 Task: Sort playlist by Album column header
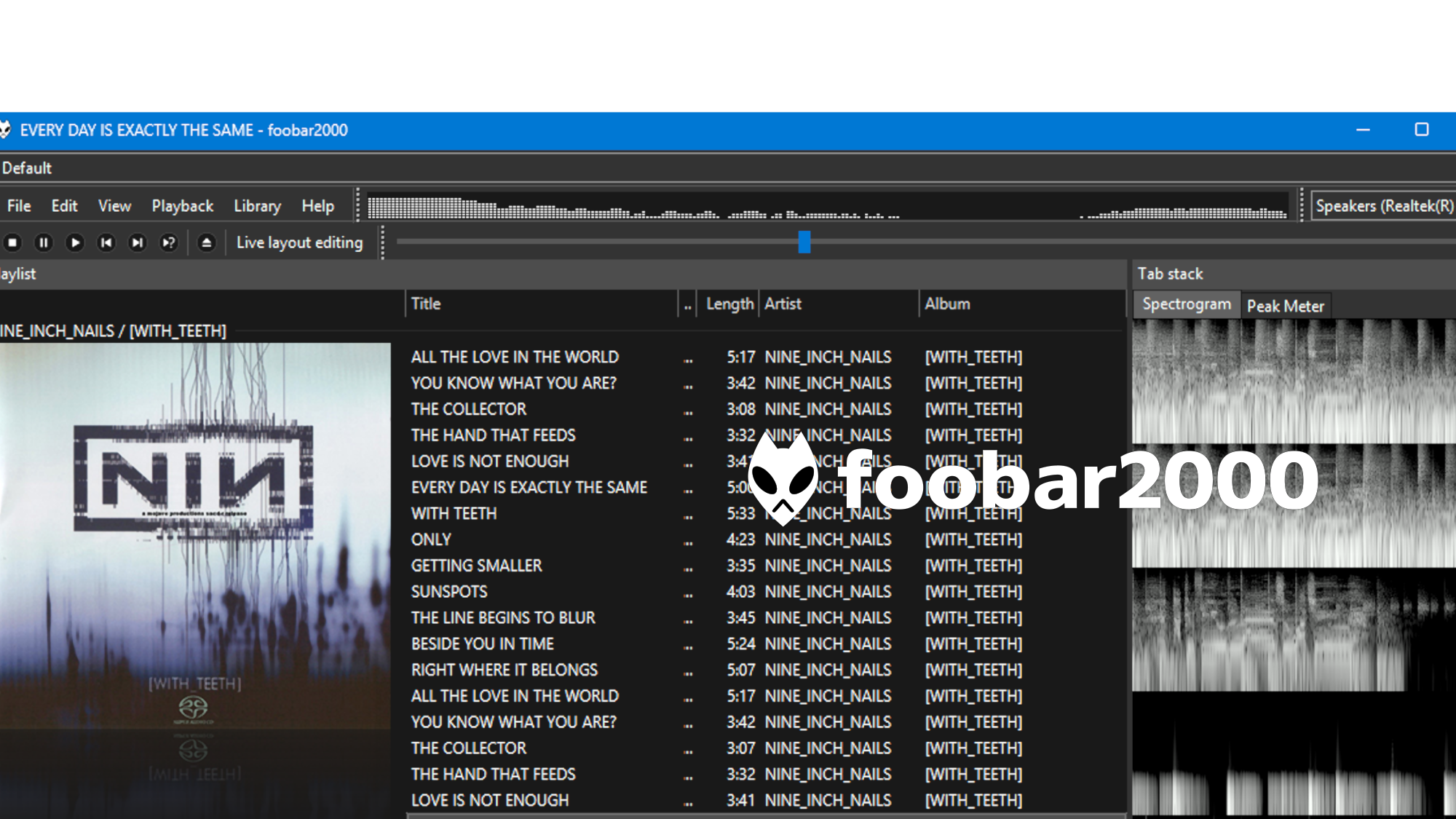click(x=1021, y=304)
